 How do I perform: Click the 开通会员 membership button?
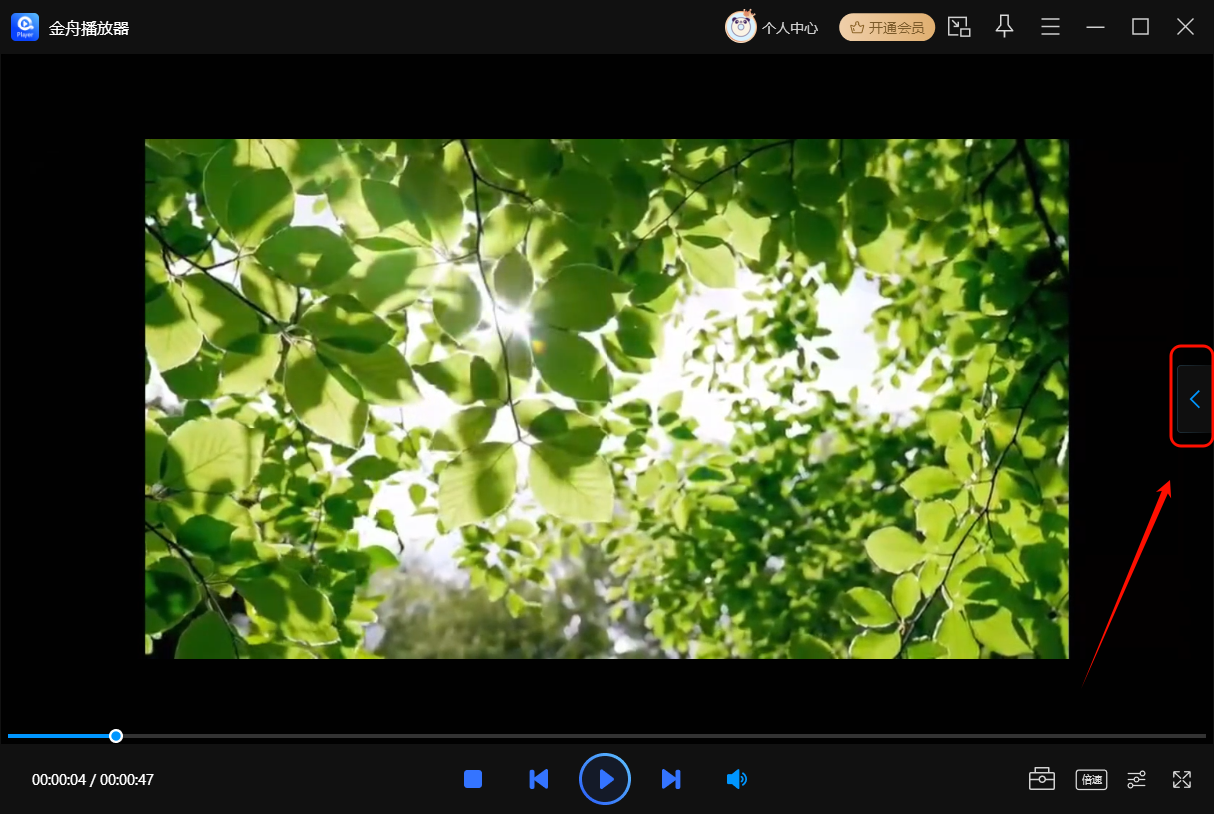(x=887, y=27)
